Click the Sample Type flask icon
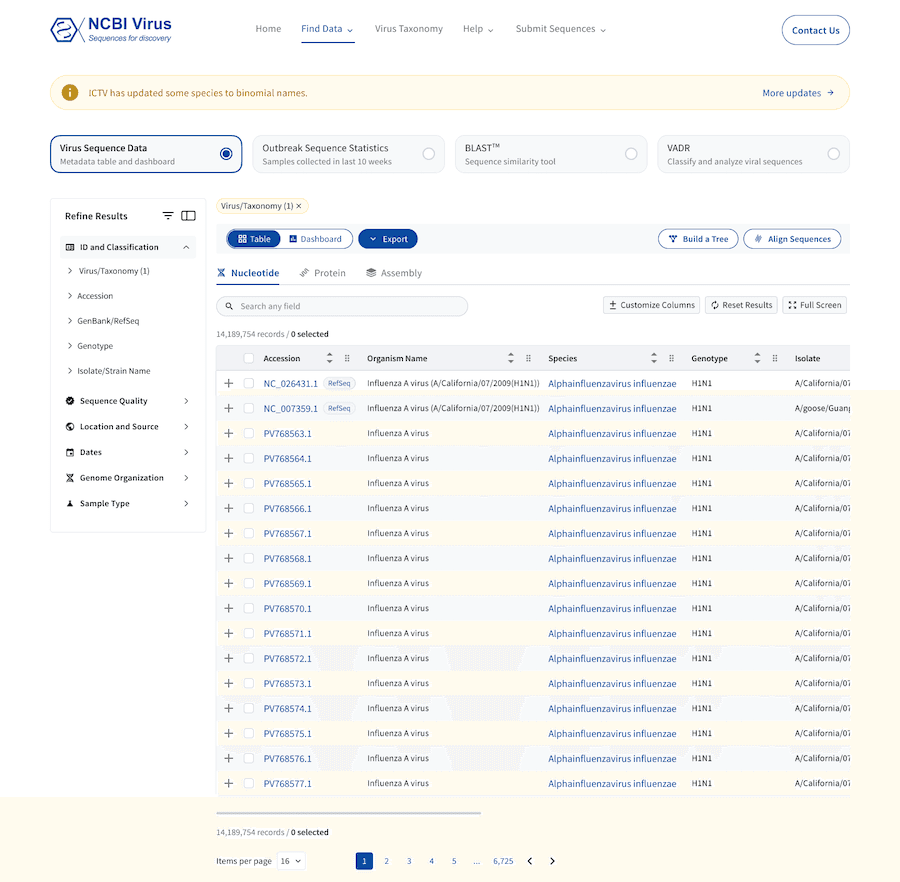Screen dimensions: 900x882 pyautogui.click(x=70, y=503)
